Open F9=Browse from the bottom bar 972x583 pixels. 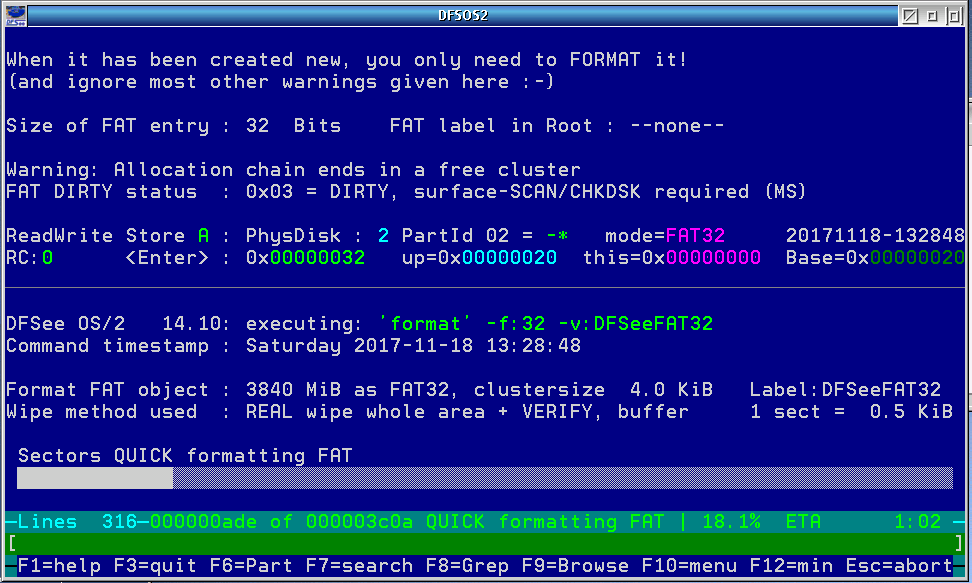point(577,566)
